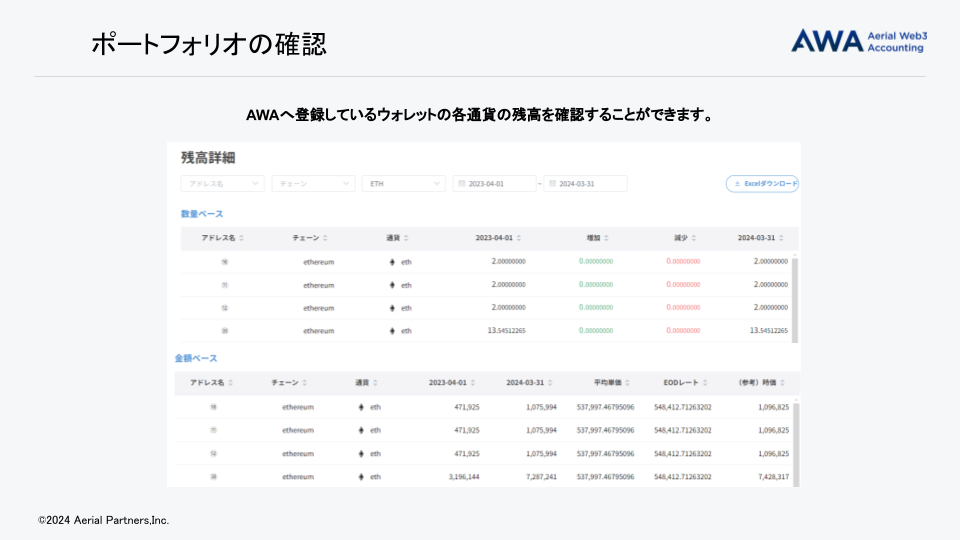Viewport: 960px width, 540px height.
Task: Click the Excelダウンロード button
Action: (762, 184)
